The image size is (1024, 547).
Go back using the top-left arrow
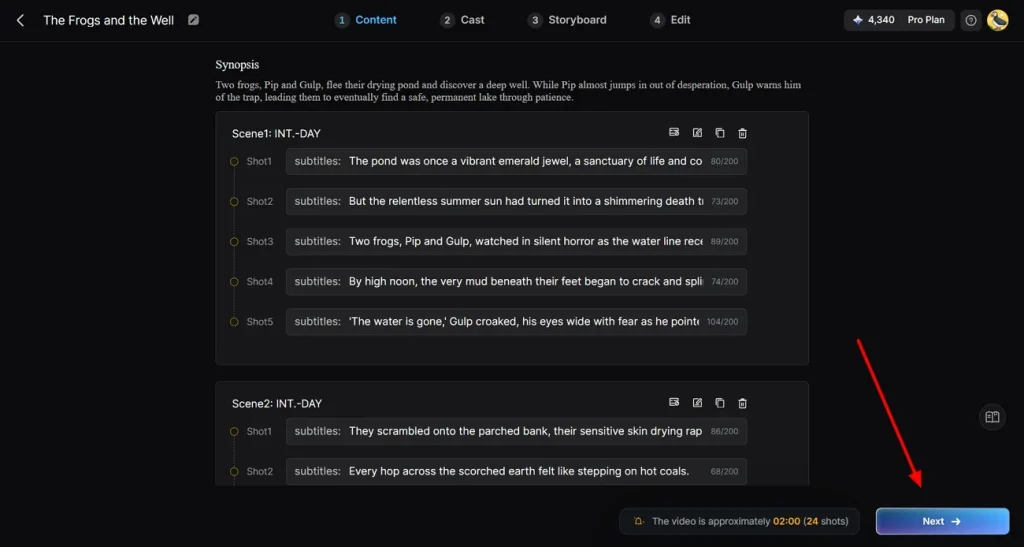[20, 20]
